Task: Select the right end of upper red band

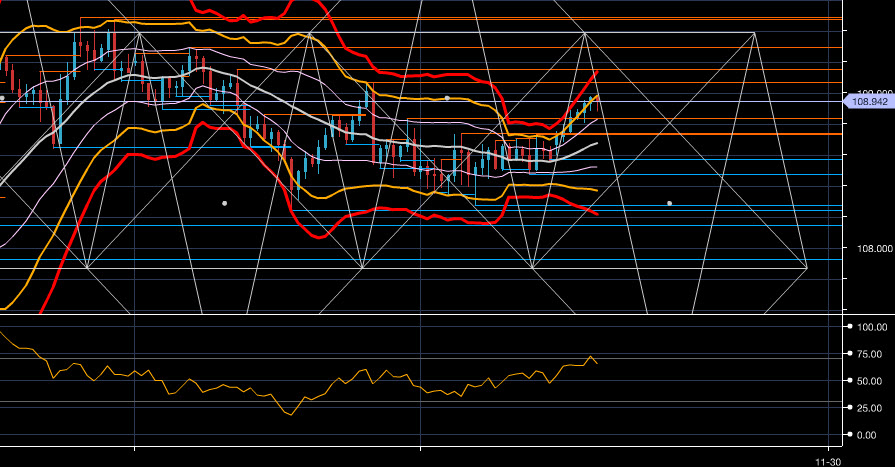Action: [x=598, y=72]
